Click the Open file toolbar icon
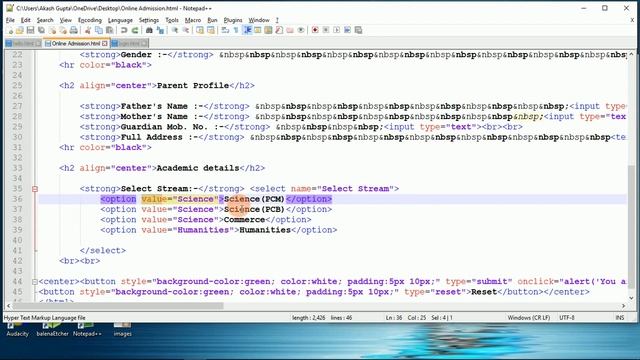Viewport: 640px width, 360px height. pos(20,30)
